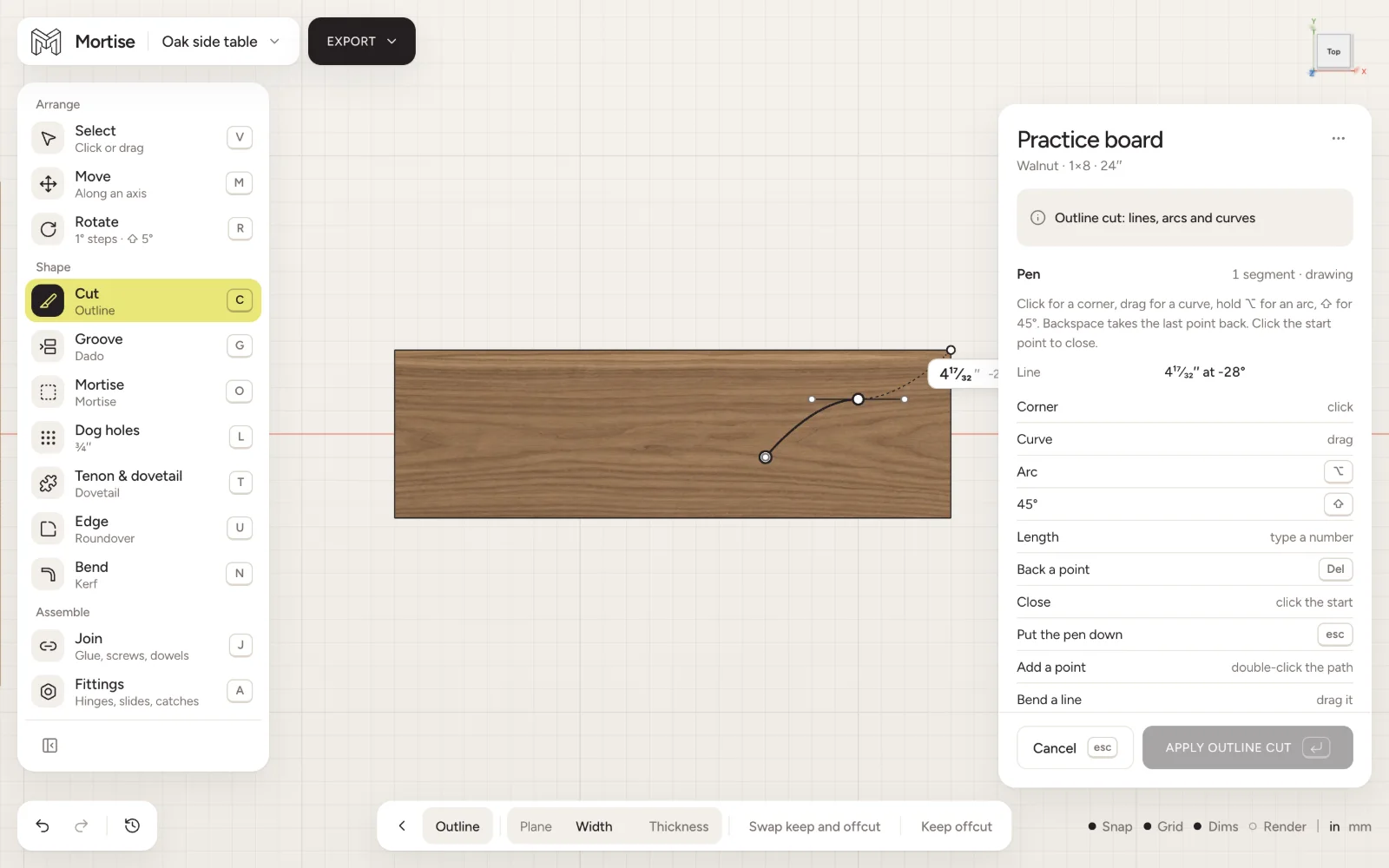Enable Render mode

pyautogui.click(x=1277, y=826)
